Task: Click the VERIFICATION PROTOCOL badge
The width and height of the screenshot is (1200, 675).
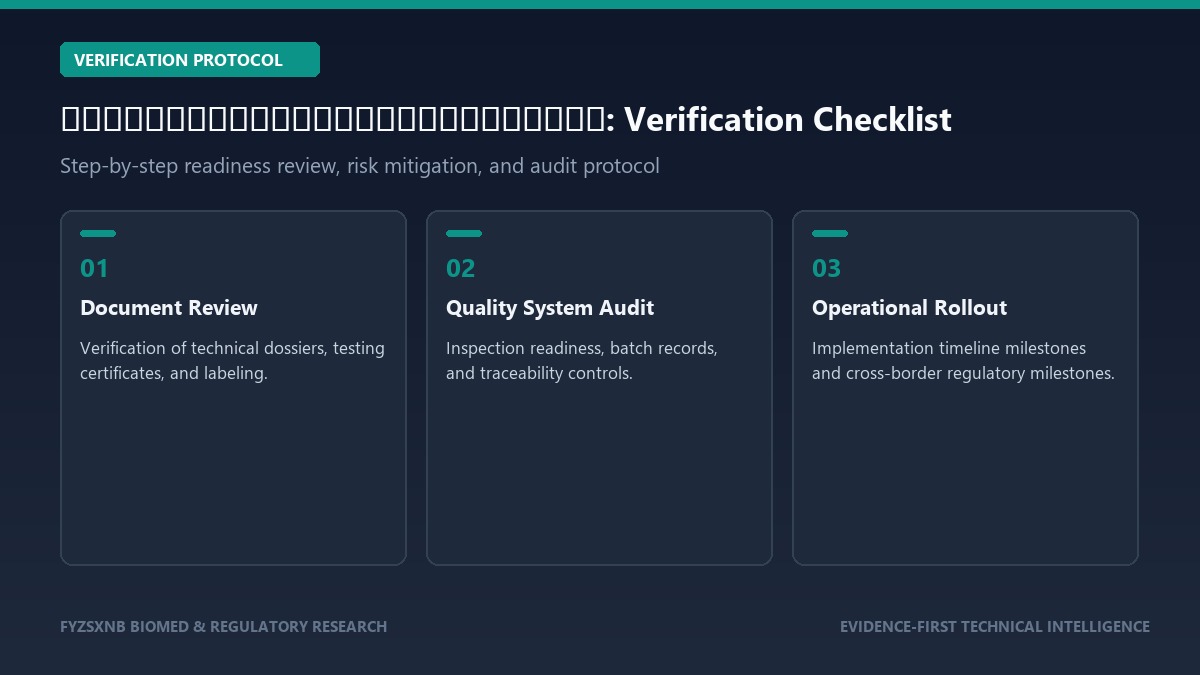Action: [x=190, y=60]
